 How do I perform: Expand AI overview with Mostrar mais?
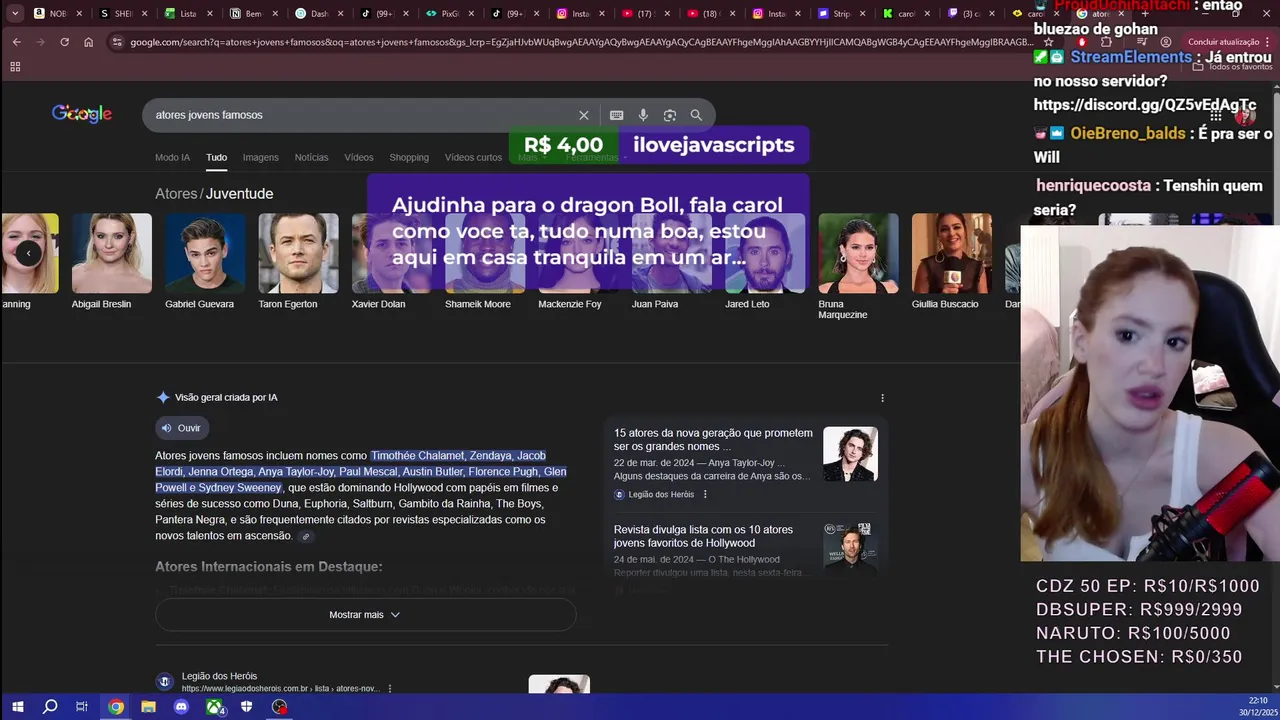pyautogui.click(x=365, y=615)
